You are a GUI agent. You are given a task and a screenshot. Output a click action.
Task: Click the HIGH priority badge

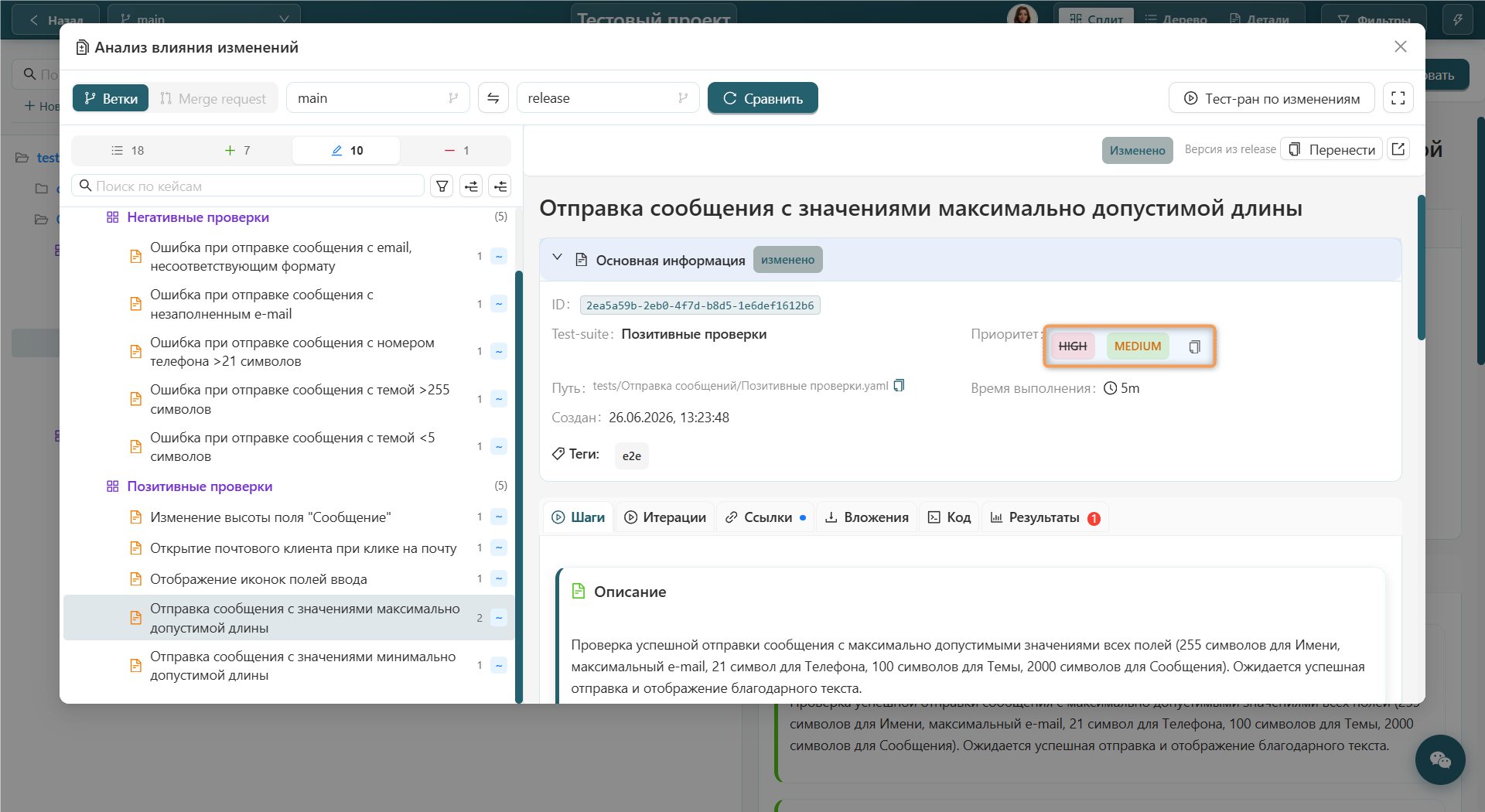point(1073,346)
